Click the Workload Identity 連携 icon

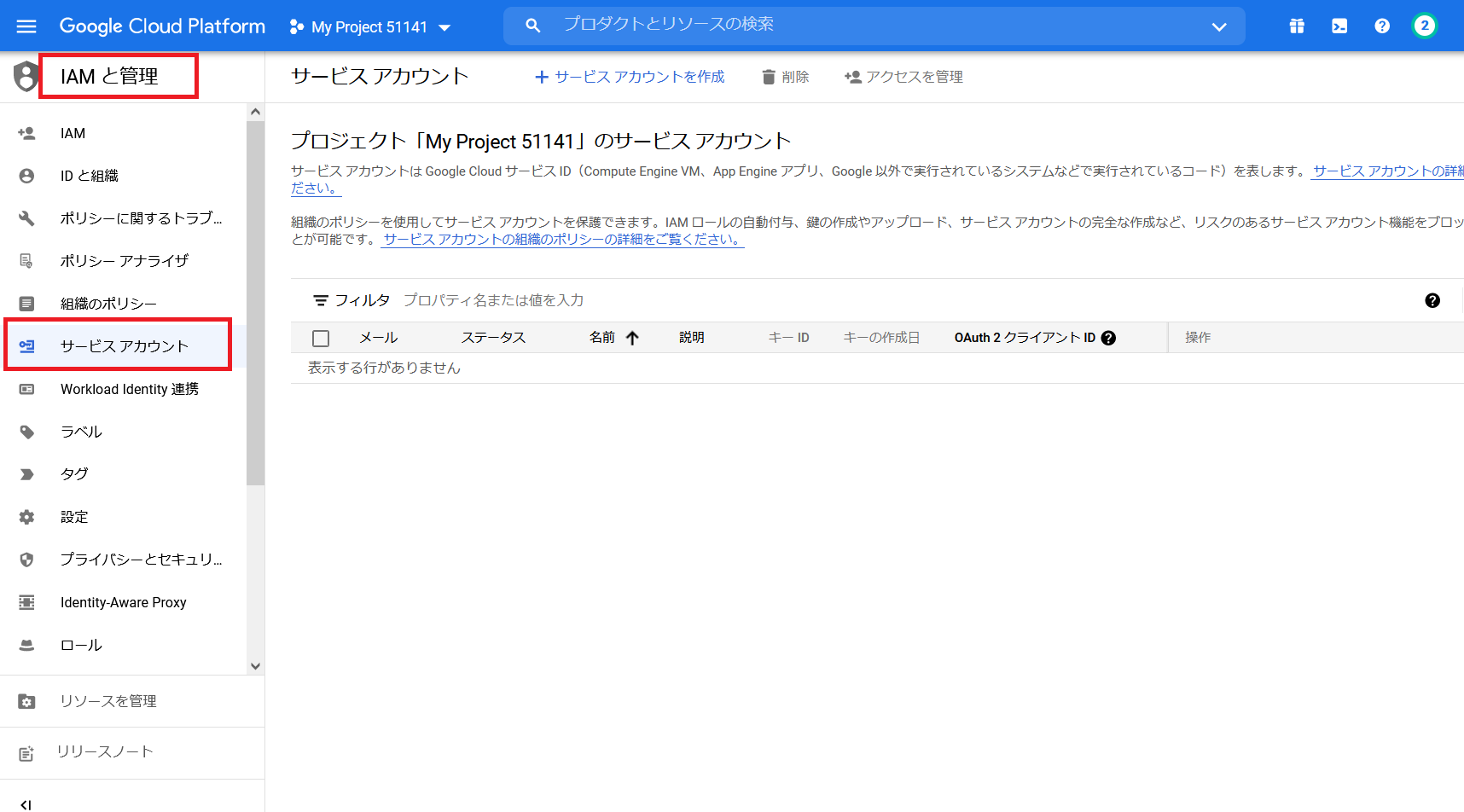(26, 389)
